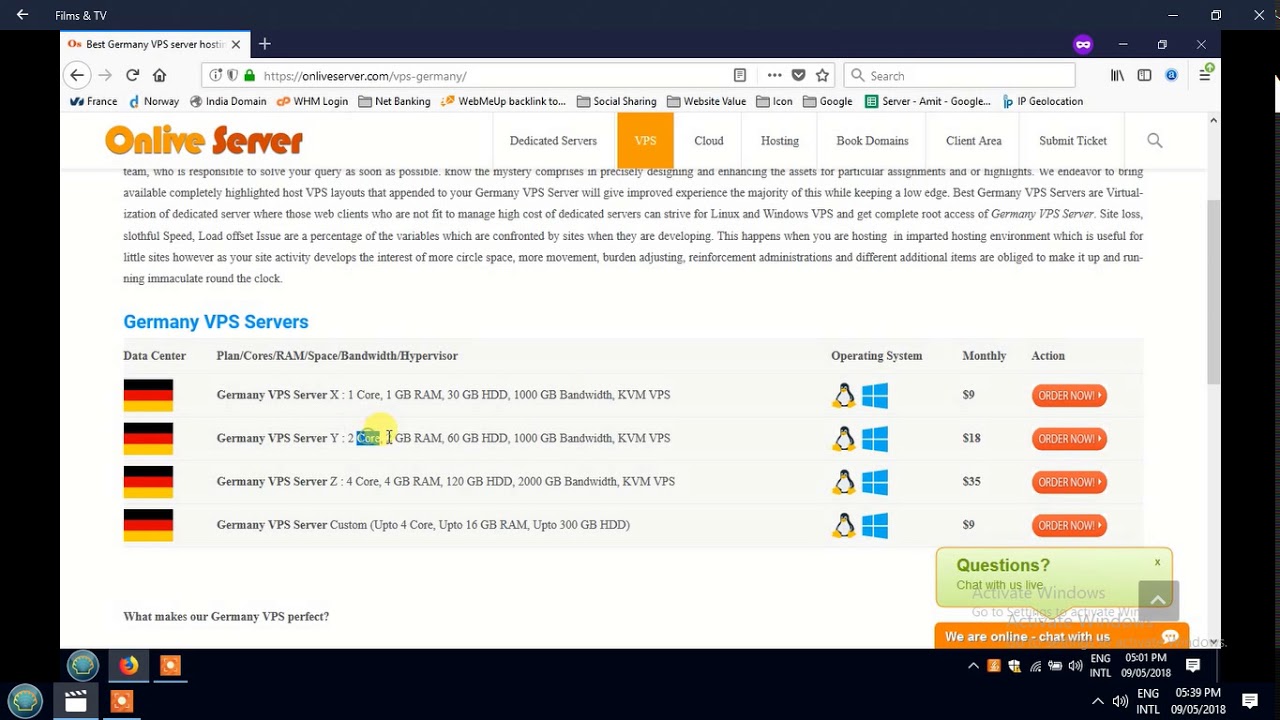Click the Onlive Server logo

204,141
